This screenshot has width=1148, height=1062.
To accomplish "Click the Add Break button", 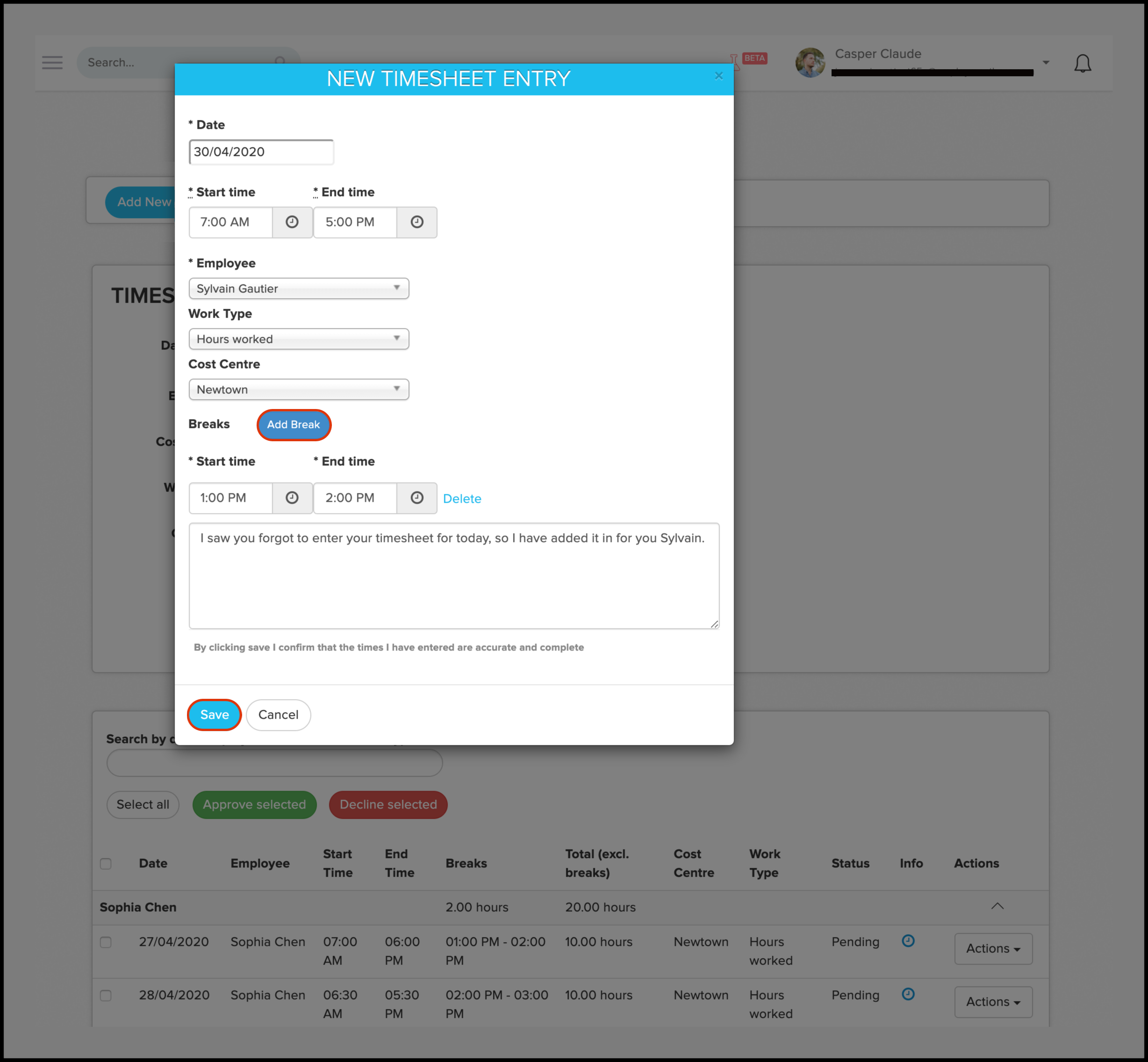I will coord(293,425).
